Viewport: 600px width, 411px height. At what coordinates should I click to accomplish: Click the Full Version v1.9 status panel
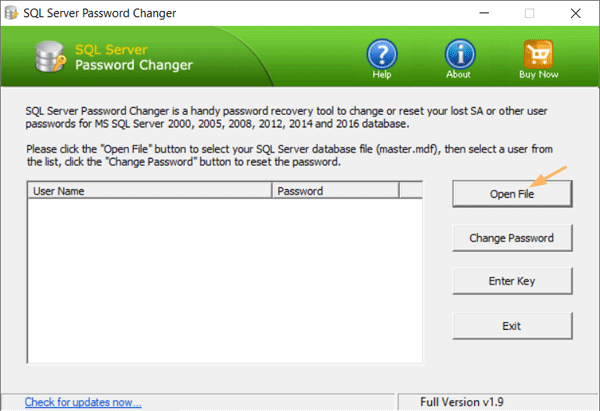pos(497,402)
